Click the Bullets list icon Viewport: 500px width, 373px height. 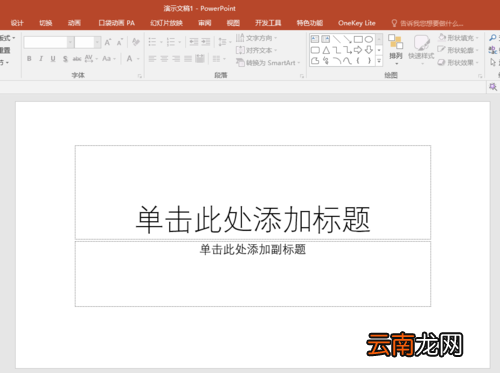click(x=152, y=42)
